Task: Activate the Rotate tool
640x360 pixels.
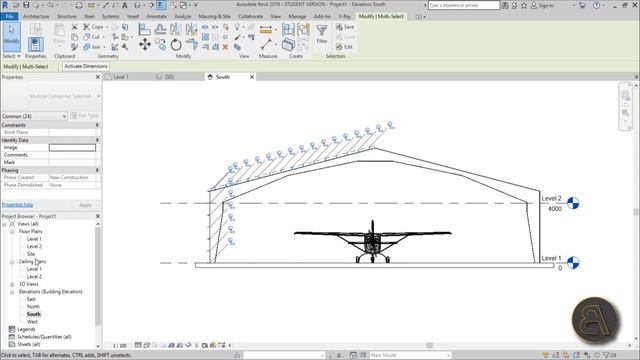Action: tap(176, 44)
